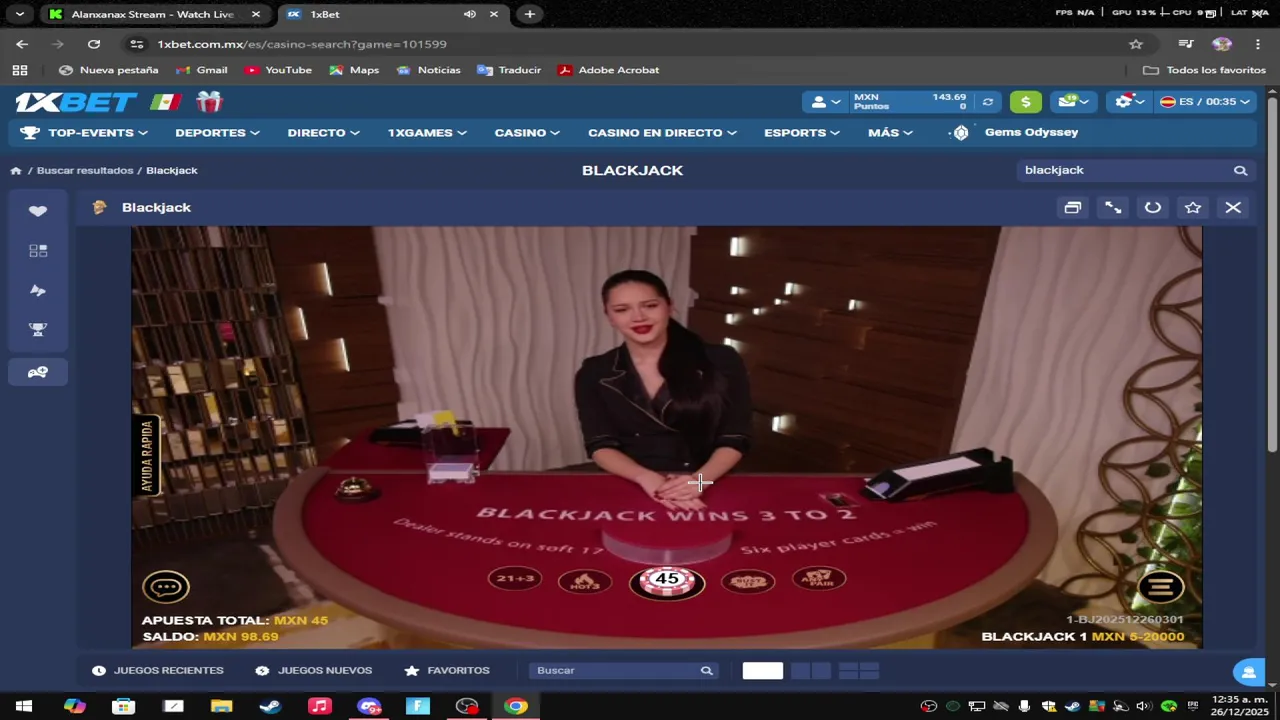The height and width of the screenshot is (720, 1280).
Task: Open the Todos los favoritos folder
Action: (1205, 70)
